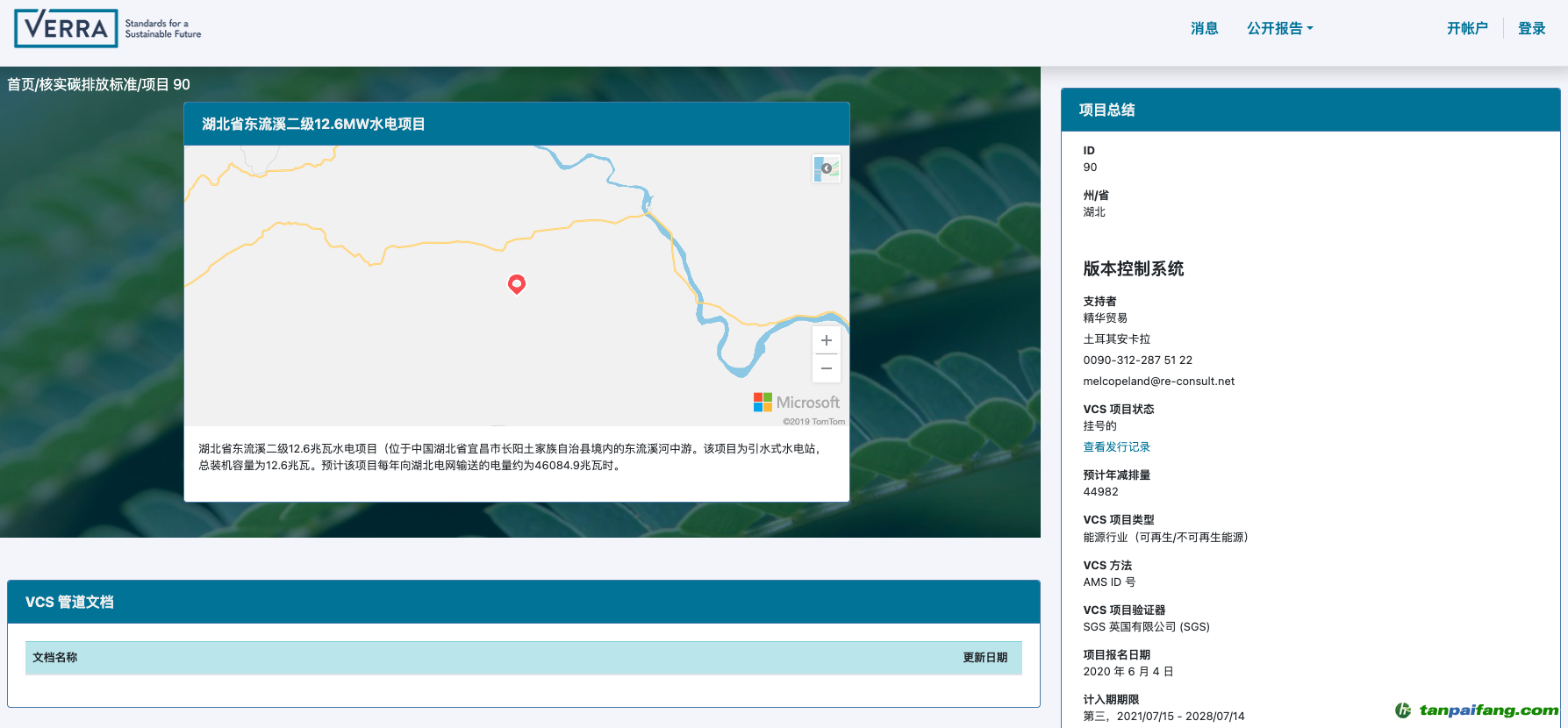This screenshot has width=1568, height=728.
Task: Click the ©2019 TomTom copyright text
Action: click(813, 421)
